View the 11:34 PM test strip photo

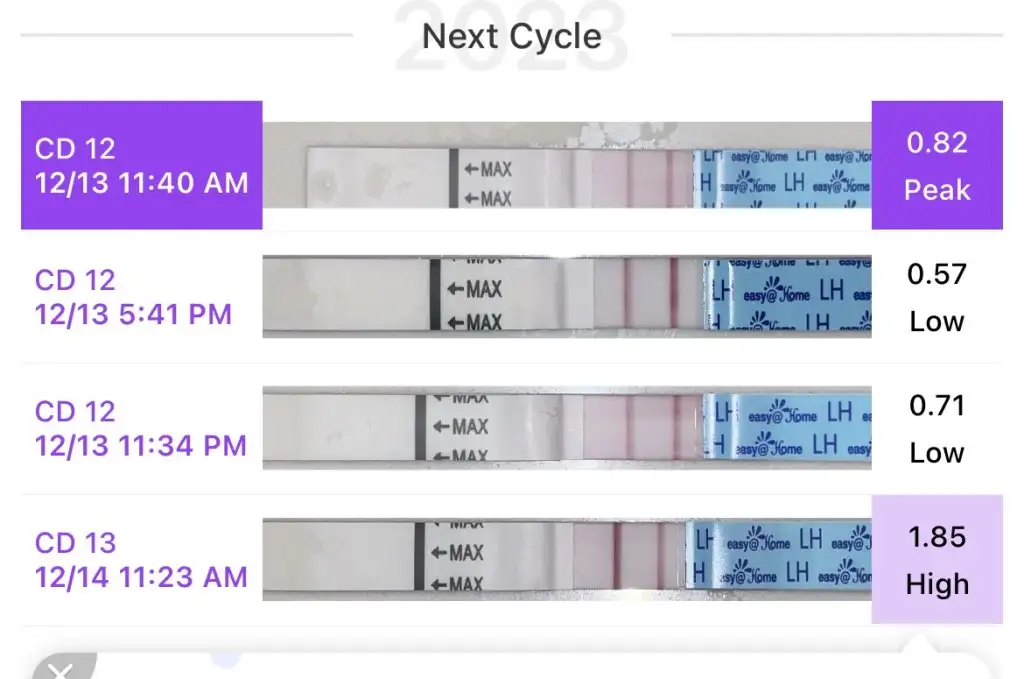coord(566,428)
